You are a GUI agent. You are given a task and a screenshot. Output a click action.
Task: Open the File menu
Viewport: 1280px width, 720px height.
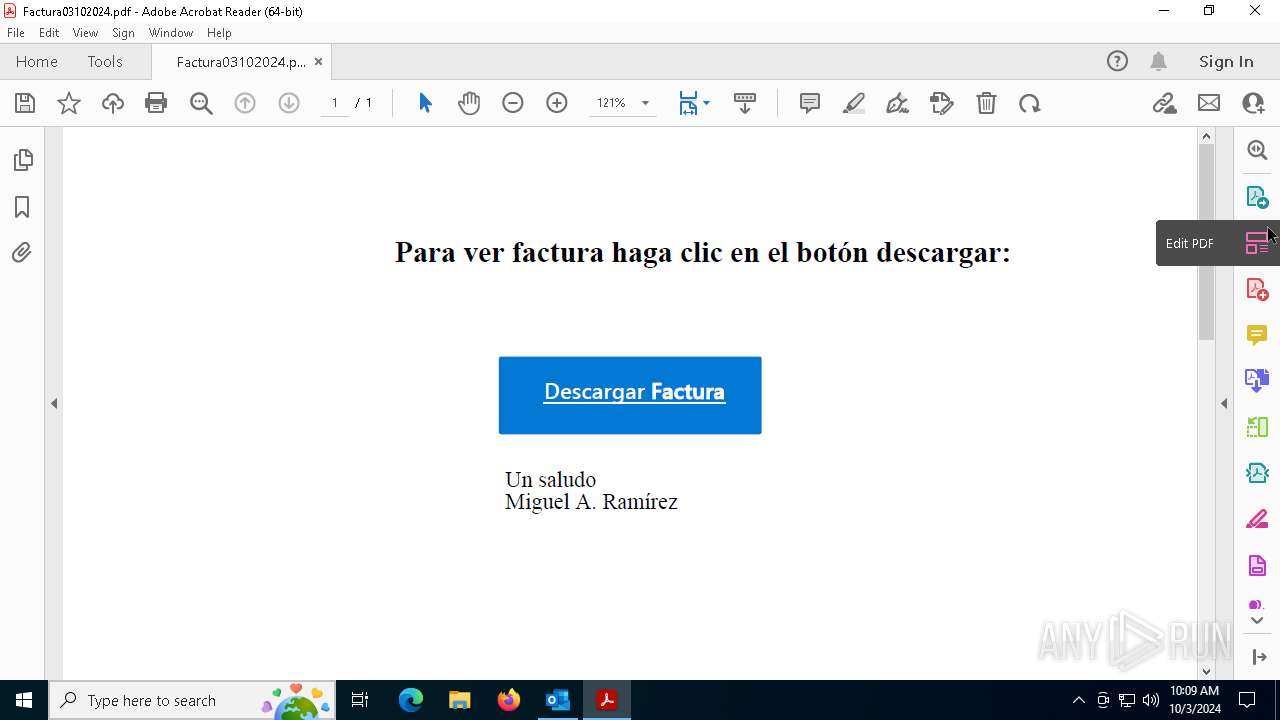pos(16,33)
